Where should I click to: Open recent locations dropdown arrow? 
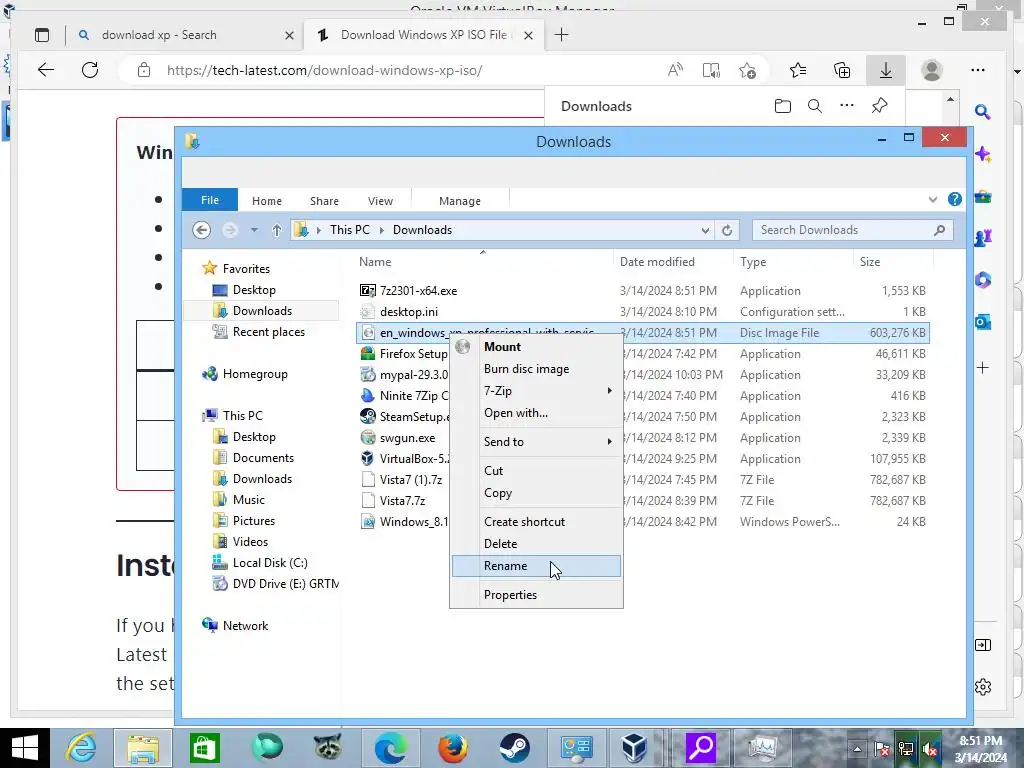(x=255, y=230)
